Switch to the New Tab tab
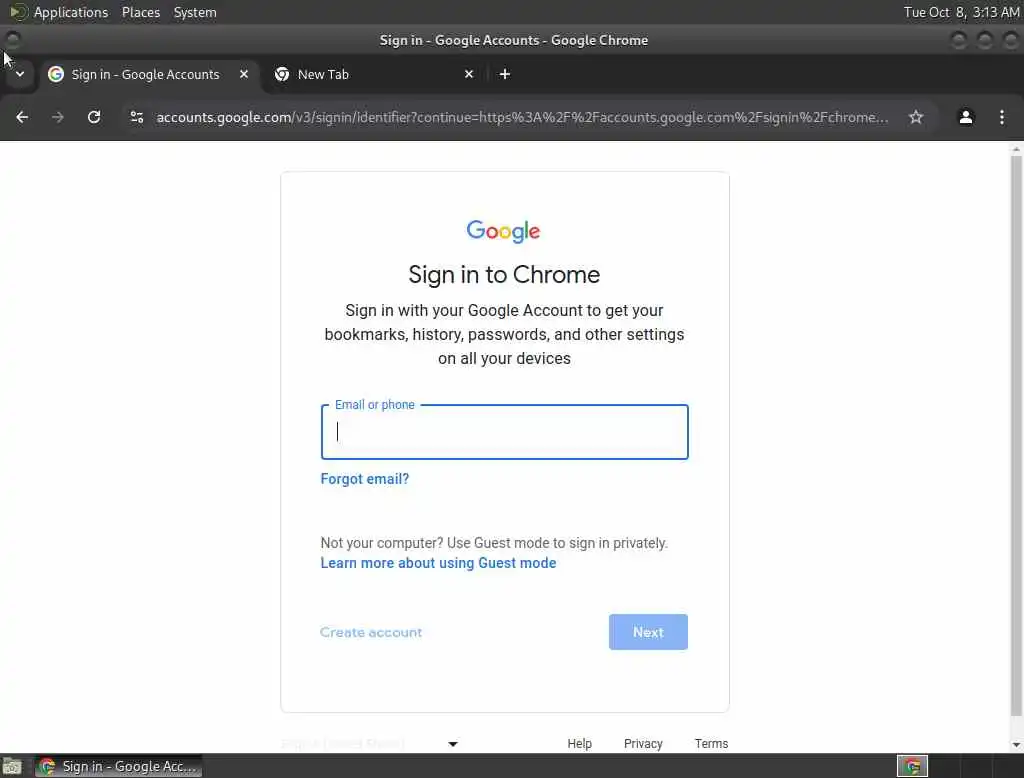 (x=375, y=74)
